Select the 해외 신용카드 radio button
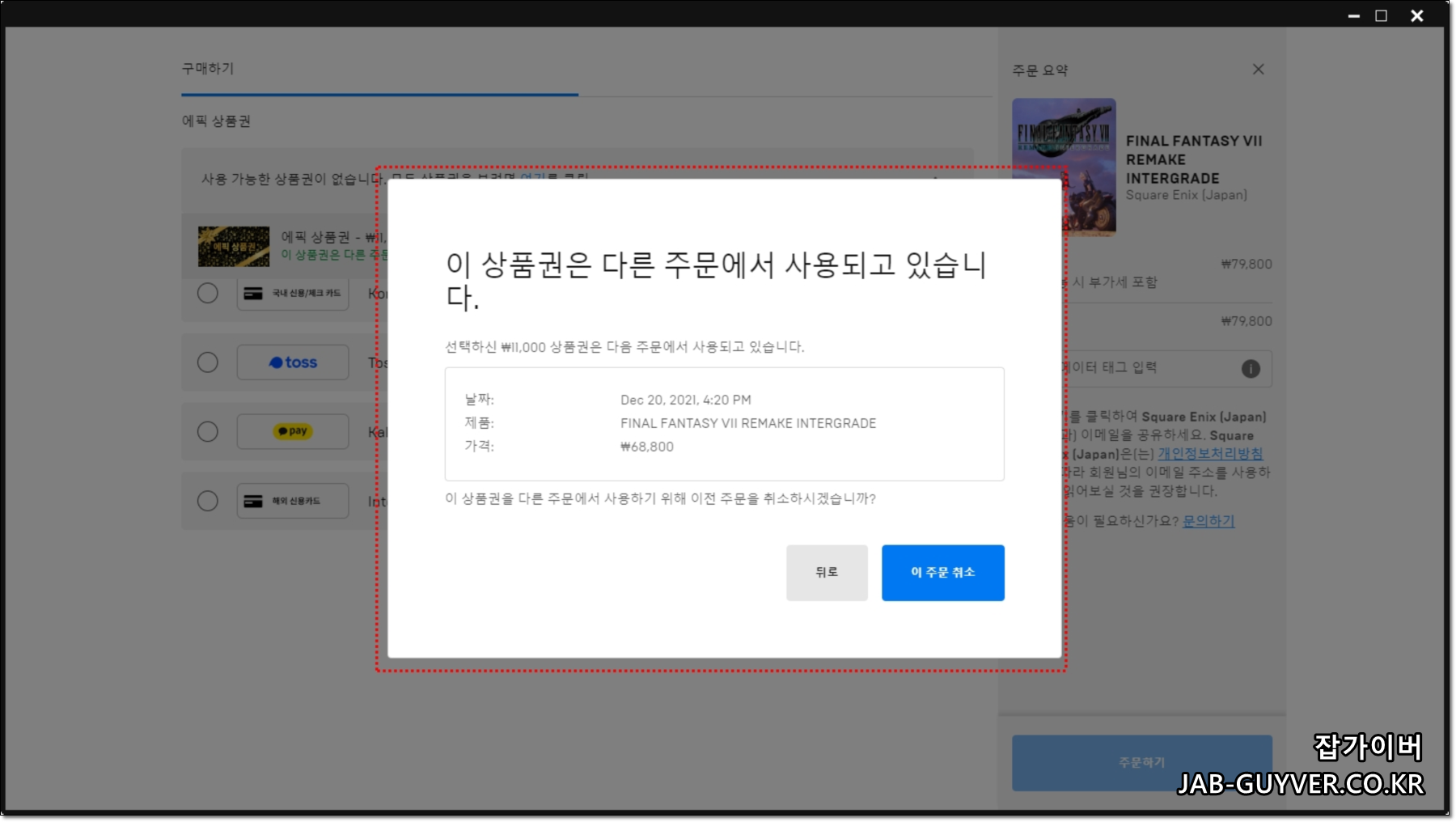Viewport: 1456px width, 822px height. (208, 501)
